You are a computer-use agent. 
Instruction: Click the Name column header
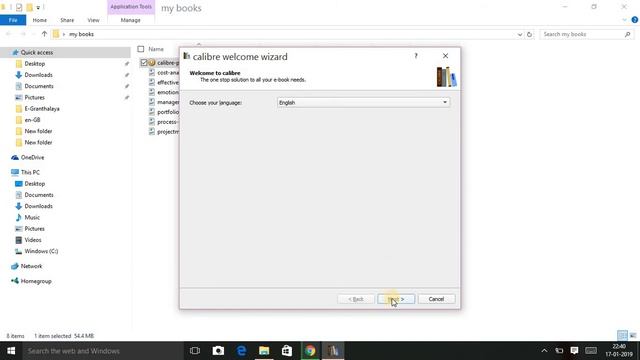pos(156,49)
